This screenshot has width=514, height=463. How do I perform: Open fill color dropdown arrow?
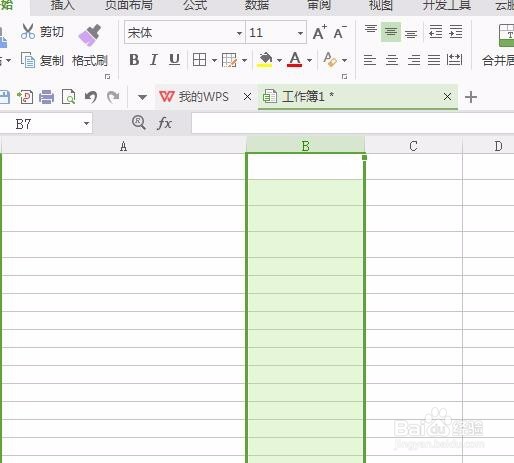279,61
